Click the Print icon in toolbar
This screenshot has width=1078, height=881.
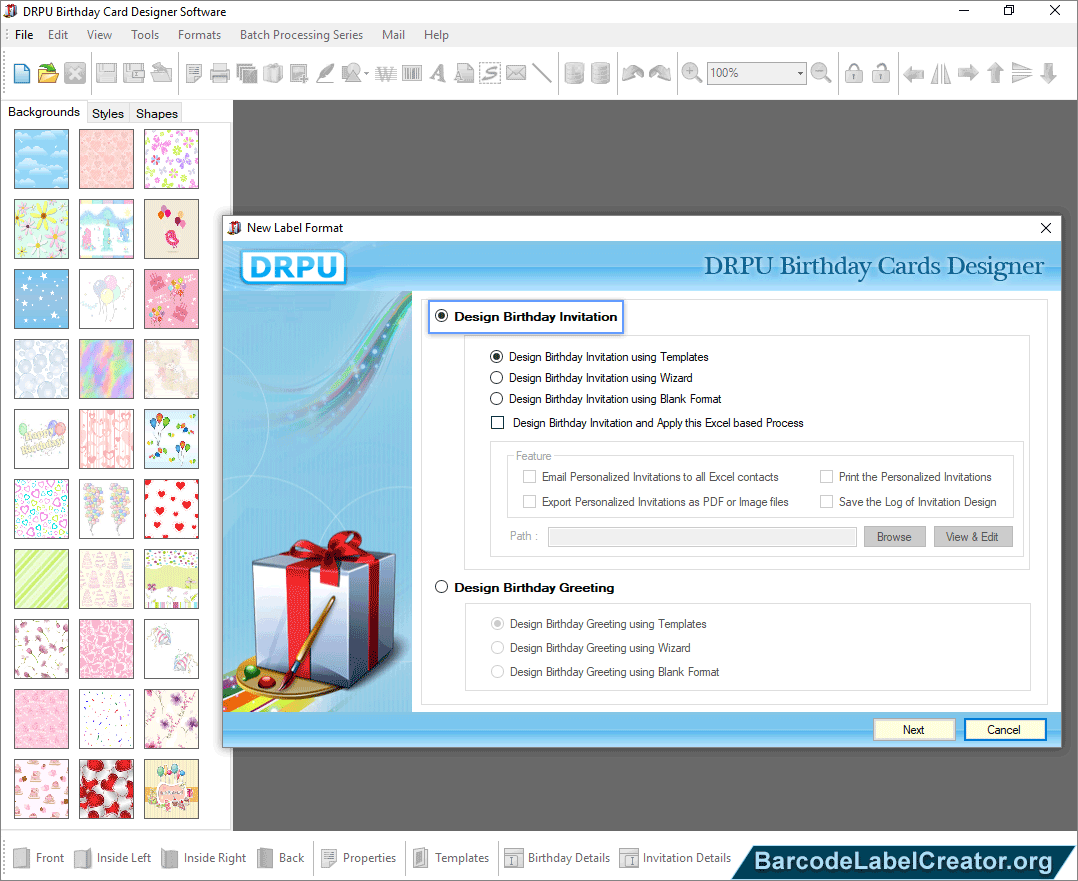[x=219, y=73]
